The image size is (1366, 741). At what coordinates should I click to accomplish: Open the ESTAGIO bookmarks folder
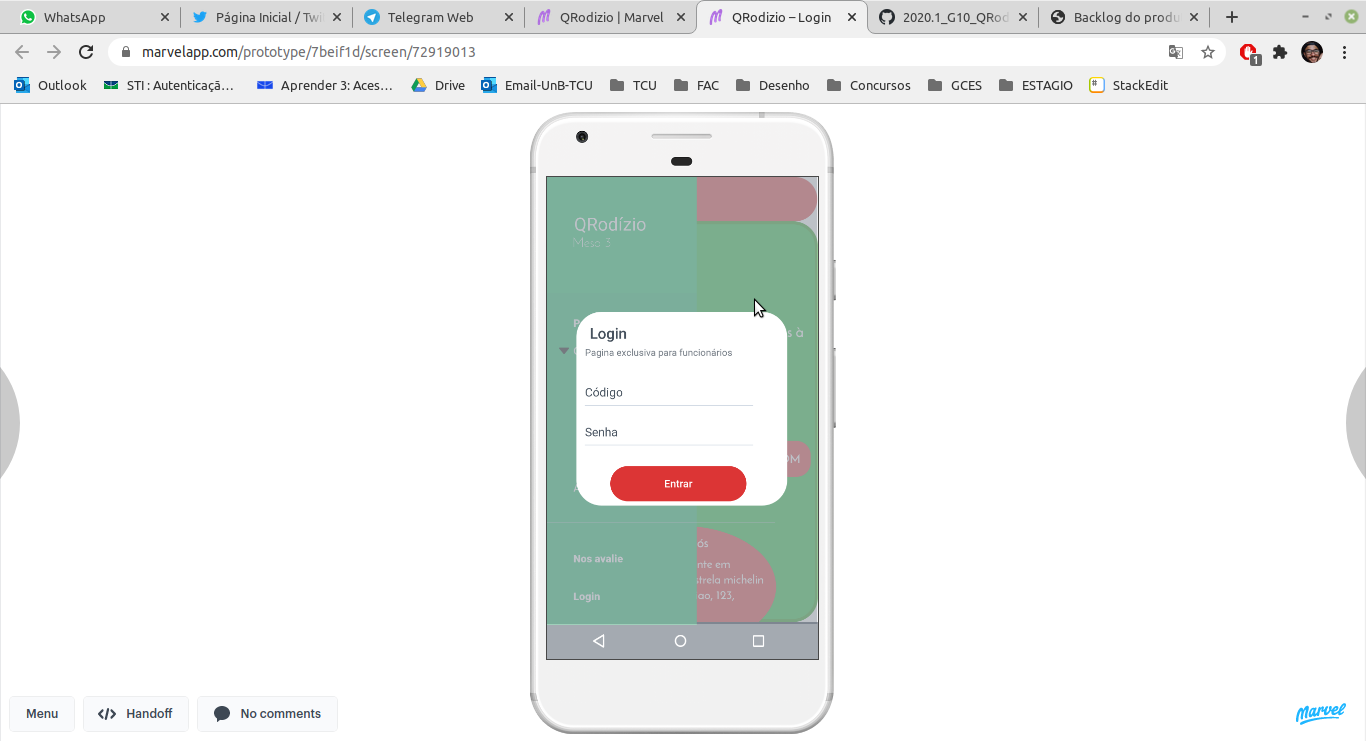1035,85
